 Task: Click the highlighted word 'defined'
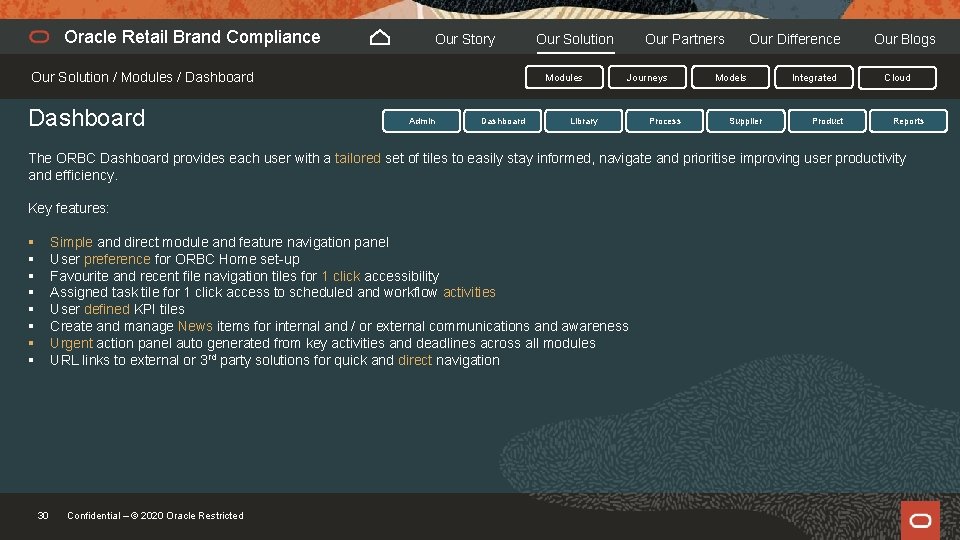pyautogui.click(x=107, y=309)
